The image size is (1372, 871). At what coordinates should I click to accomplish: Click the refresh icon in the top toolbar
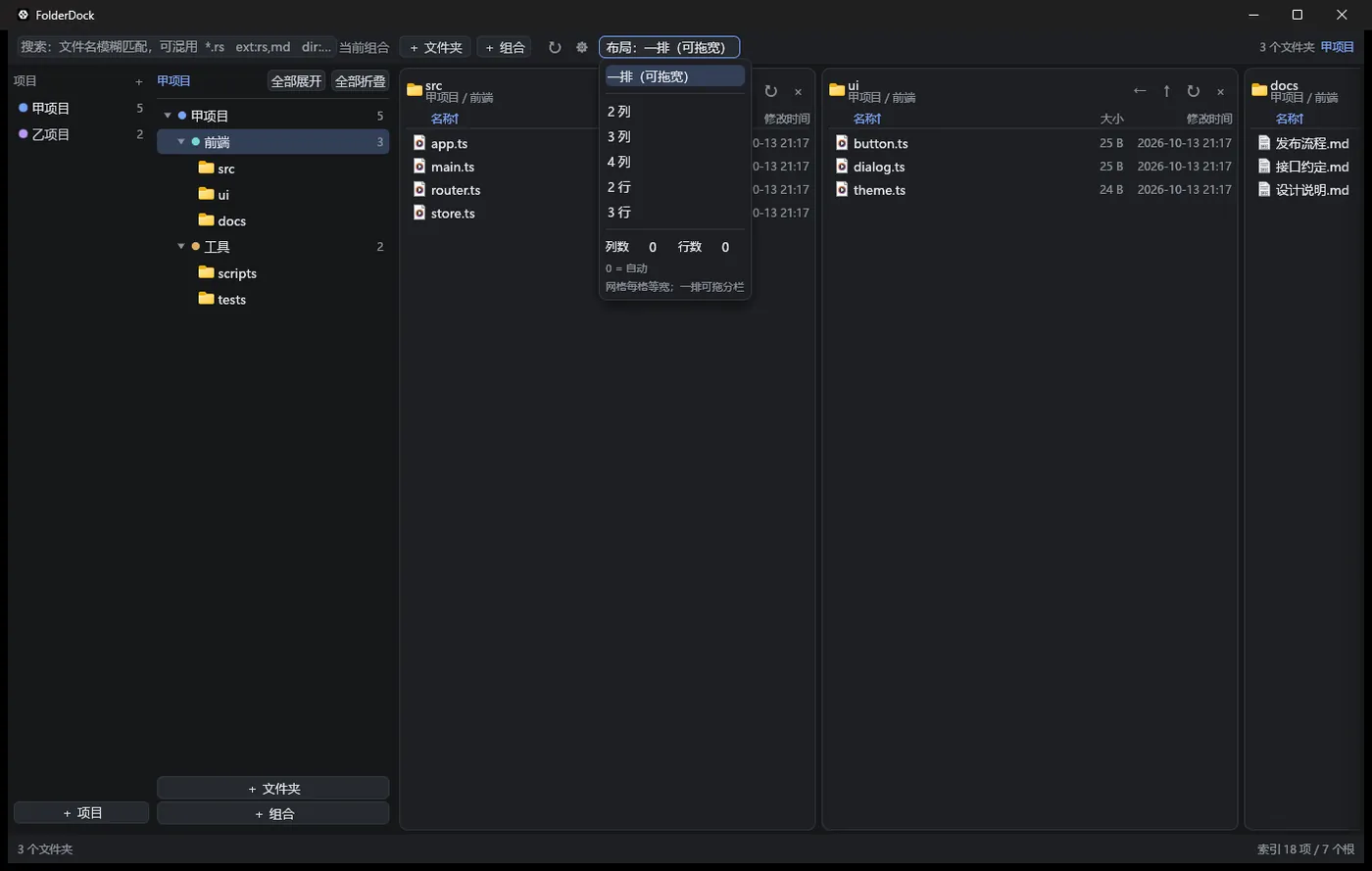tap(555, 47)
